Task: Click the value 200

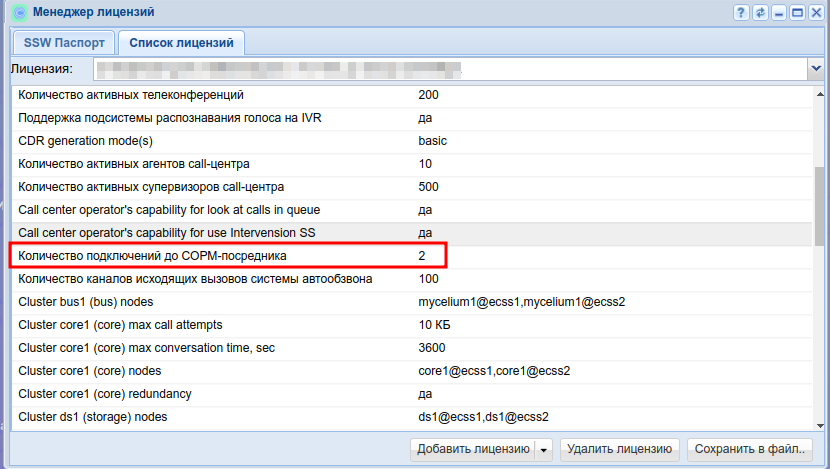Action: pyautogui.click(x=428, y=95)
